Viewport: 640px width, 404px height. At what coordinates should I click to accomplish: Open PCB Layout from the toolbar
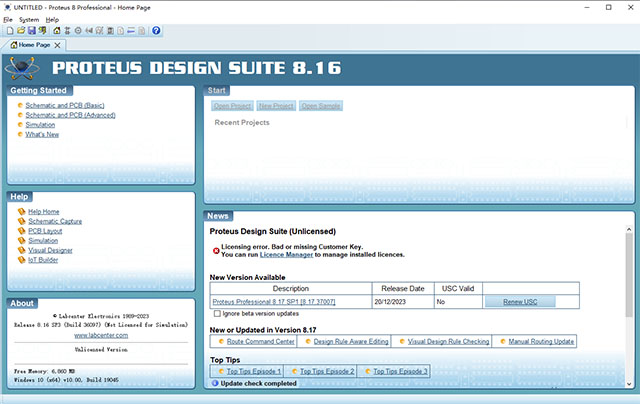coord(78,31)
